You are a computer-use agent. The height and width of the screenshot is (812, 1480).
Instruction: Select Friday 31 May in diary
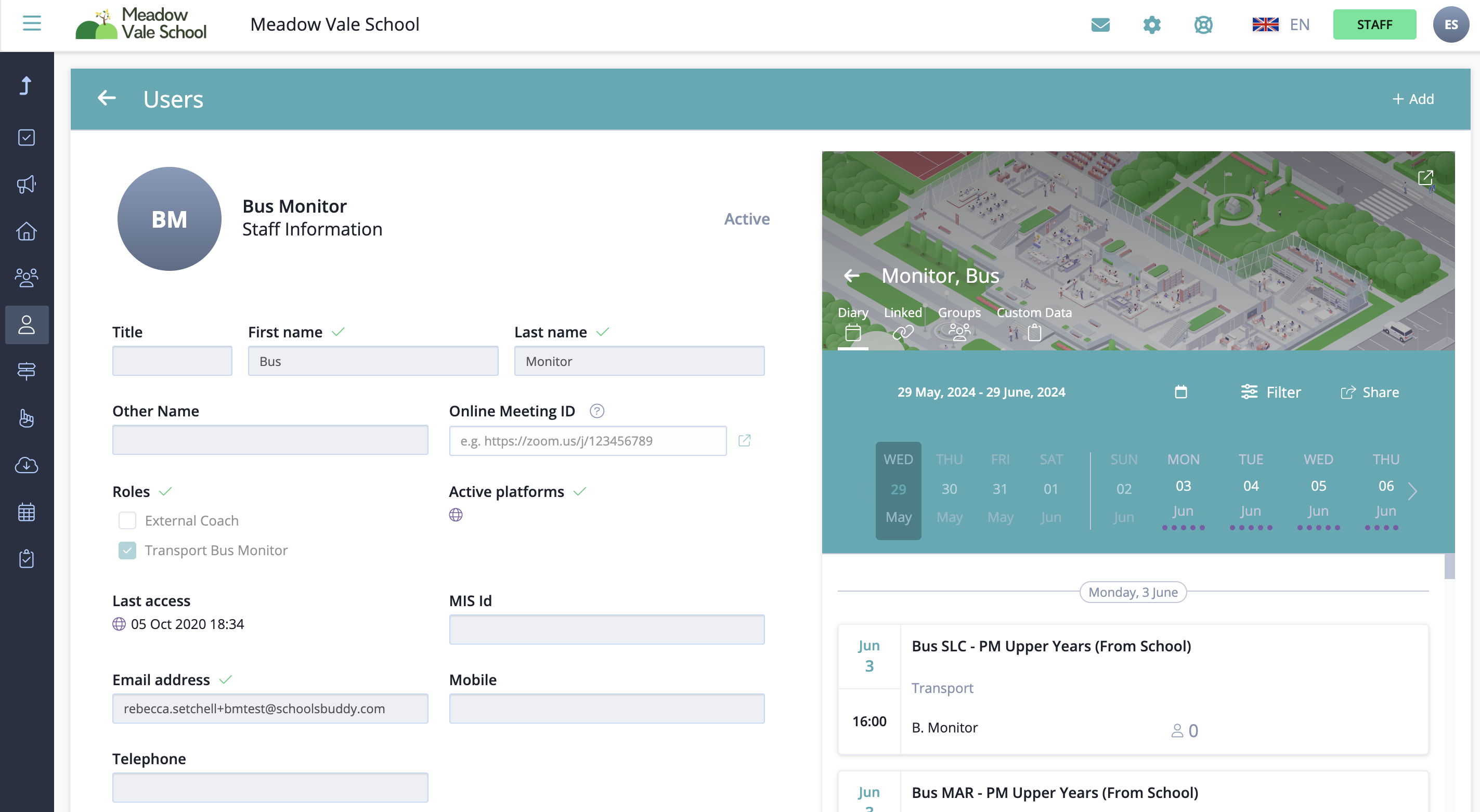click(999, 489)
